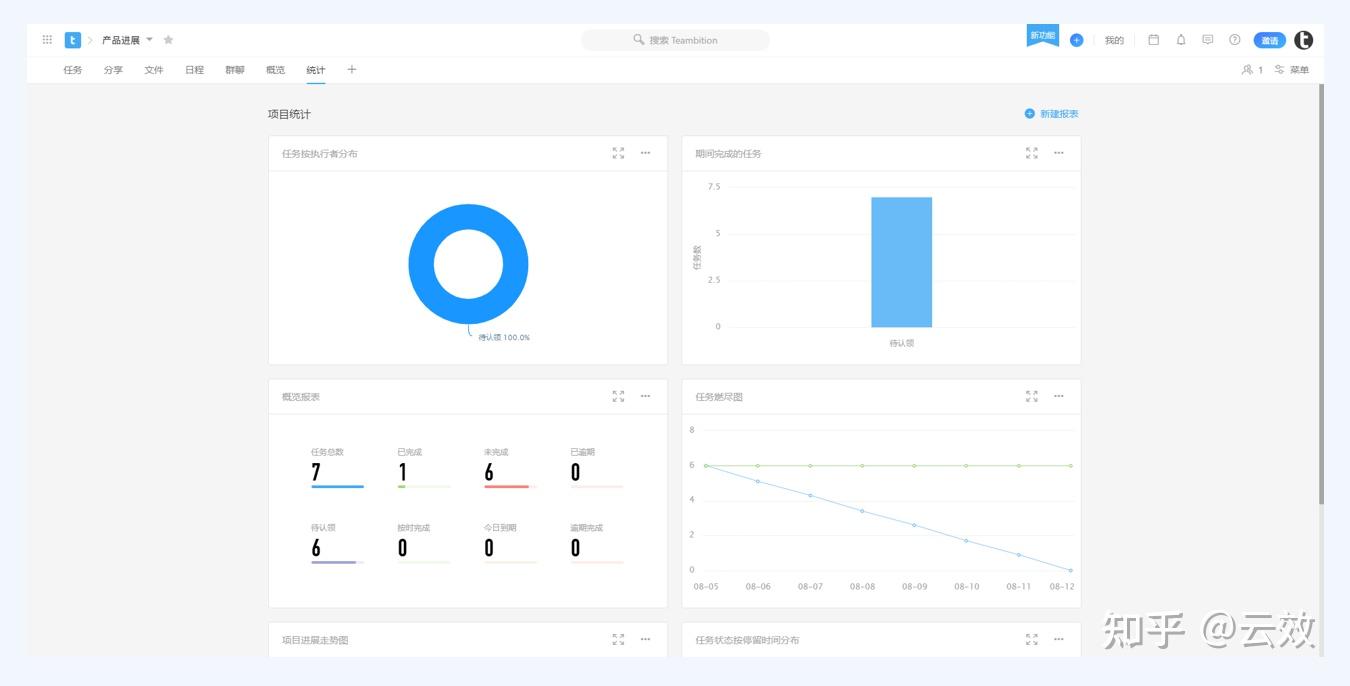Open the app grid launcher icon
The height and width of the screenshot is (686, 1350).
(x=47, y=40)
